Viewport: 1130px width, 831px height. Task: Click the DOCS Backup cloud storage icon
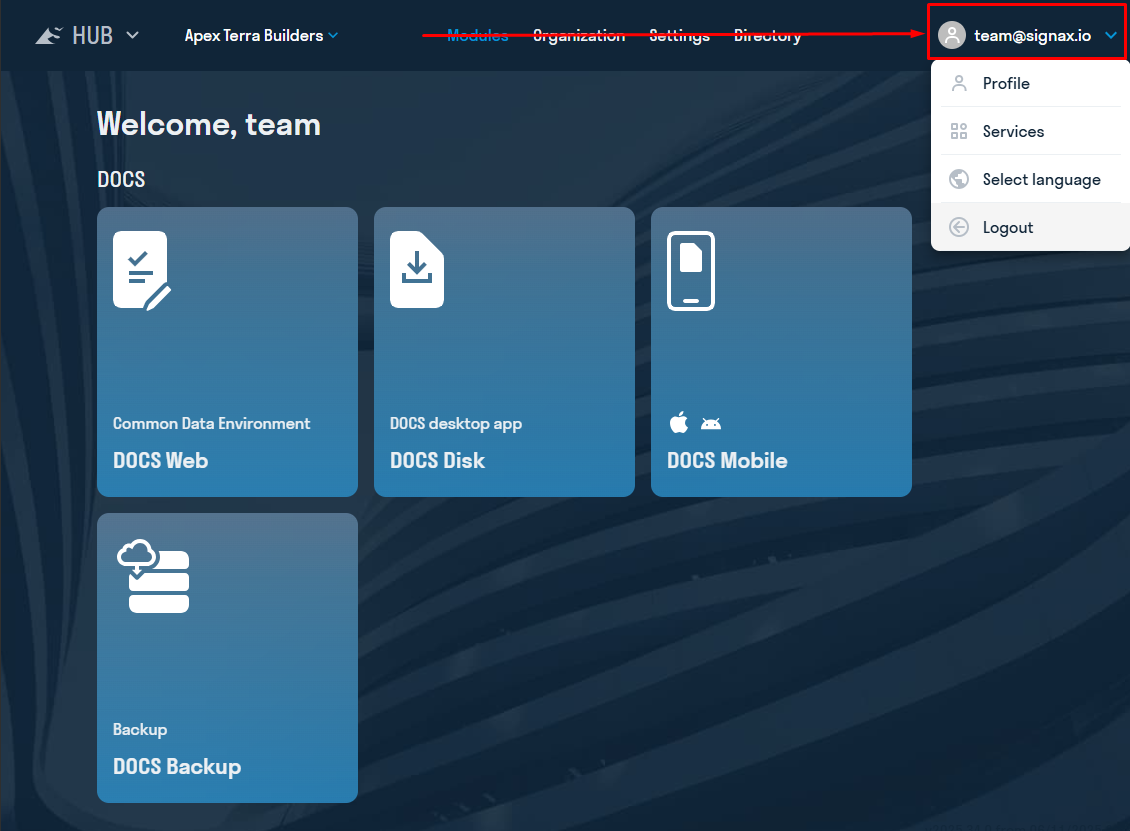pyautogui.click(x=154, y=576)
